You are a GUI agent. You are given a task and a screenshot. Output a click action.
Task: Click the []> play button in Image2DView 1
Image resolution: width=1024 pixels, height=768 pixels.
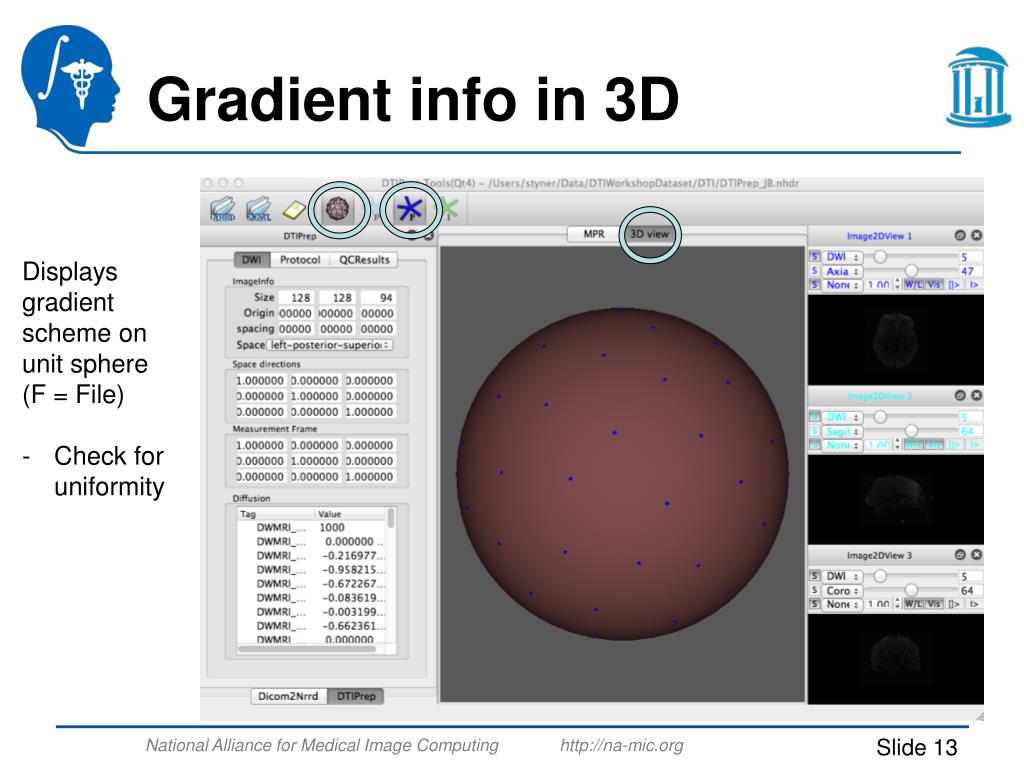[954, 285]
